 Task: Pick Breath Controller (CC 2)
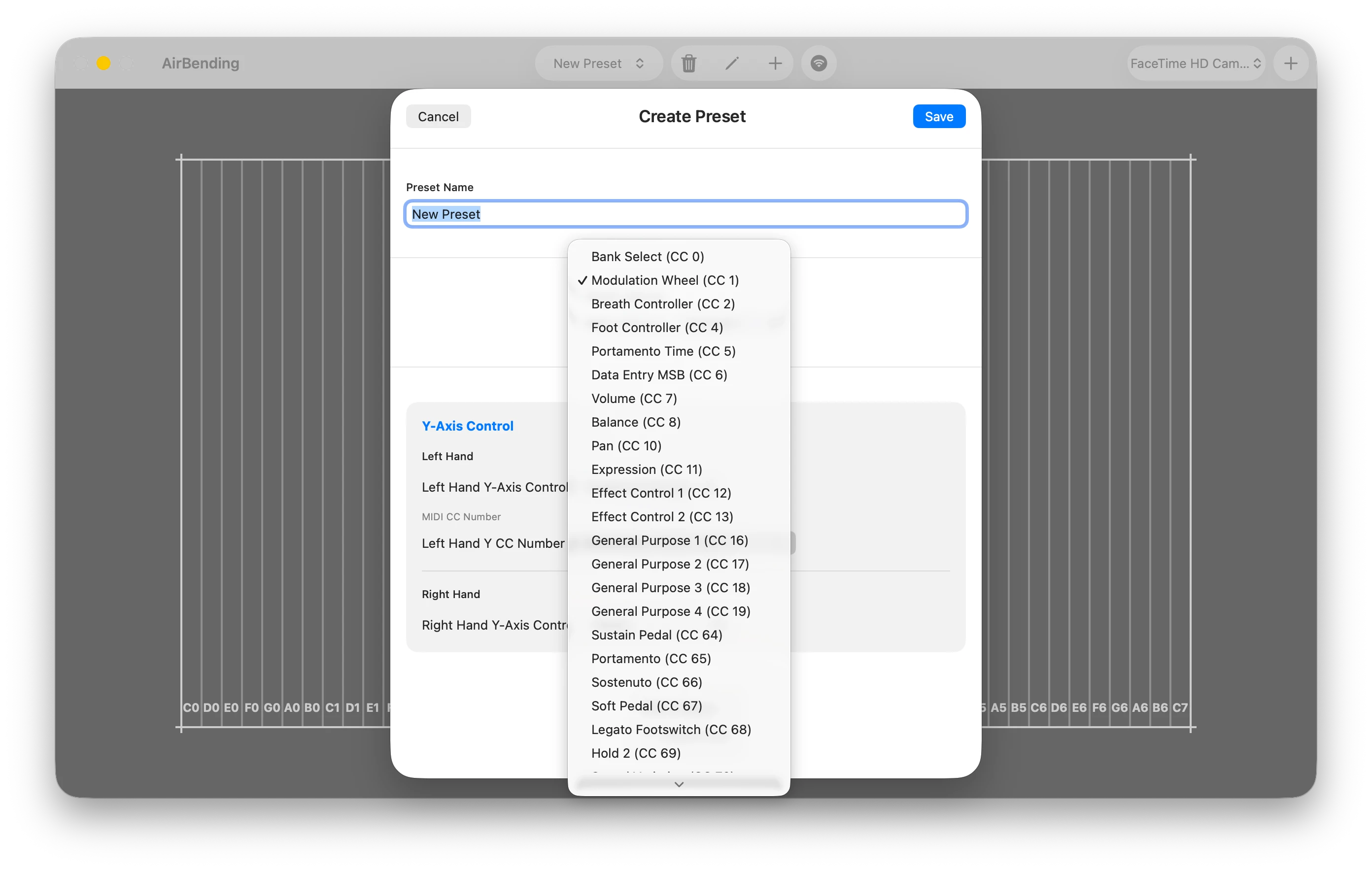[663, 303]
